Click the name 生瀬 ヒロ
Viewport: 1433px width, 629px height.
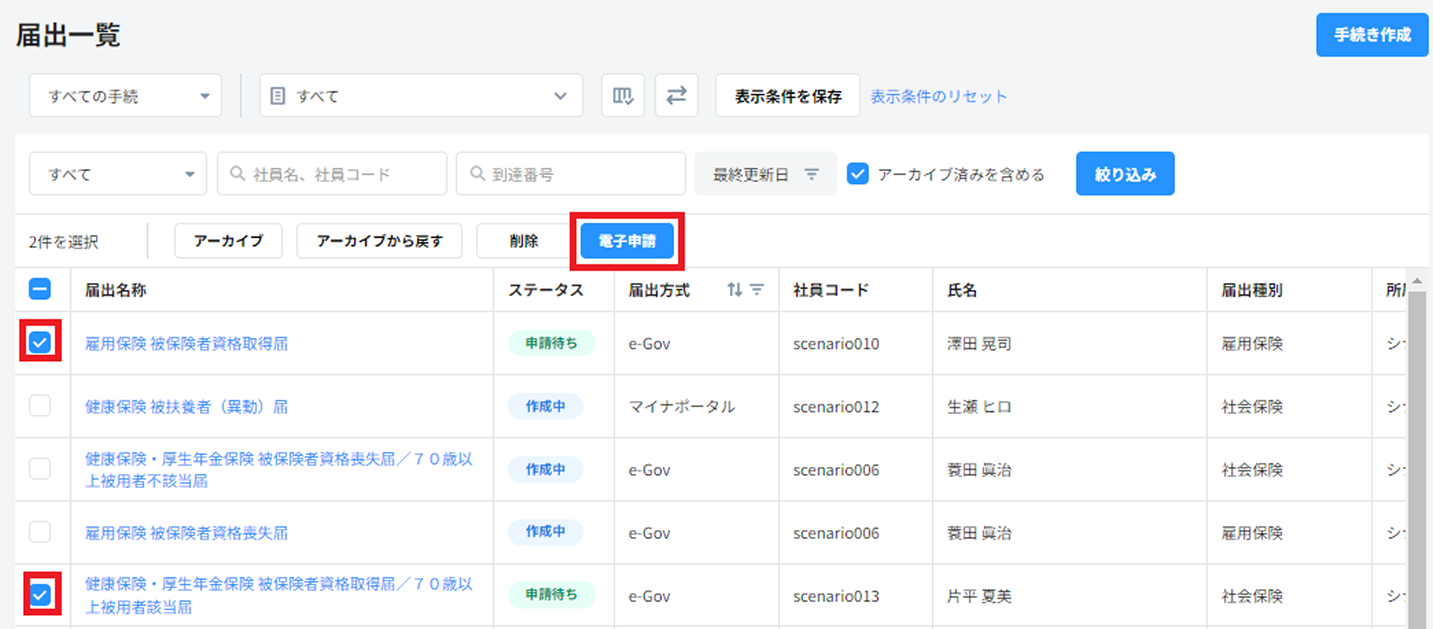[979, 406]
